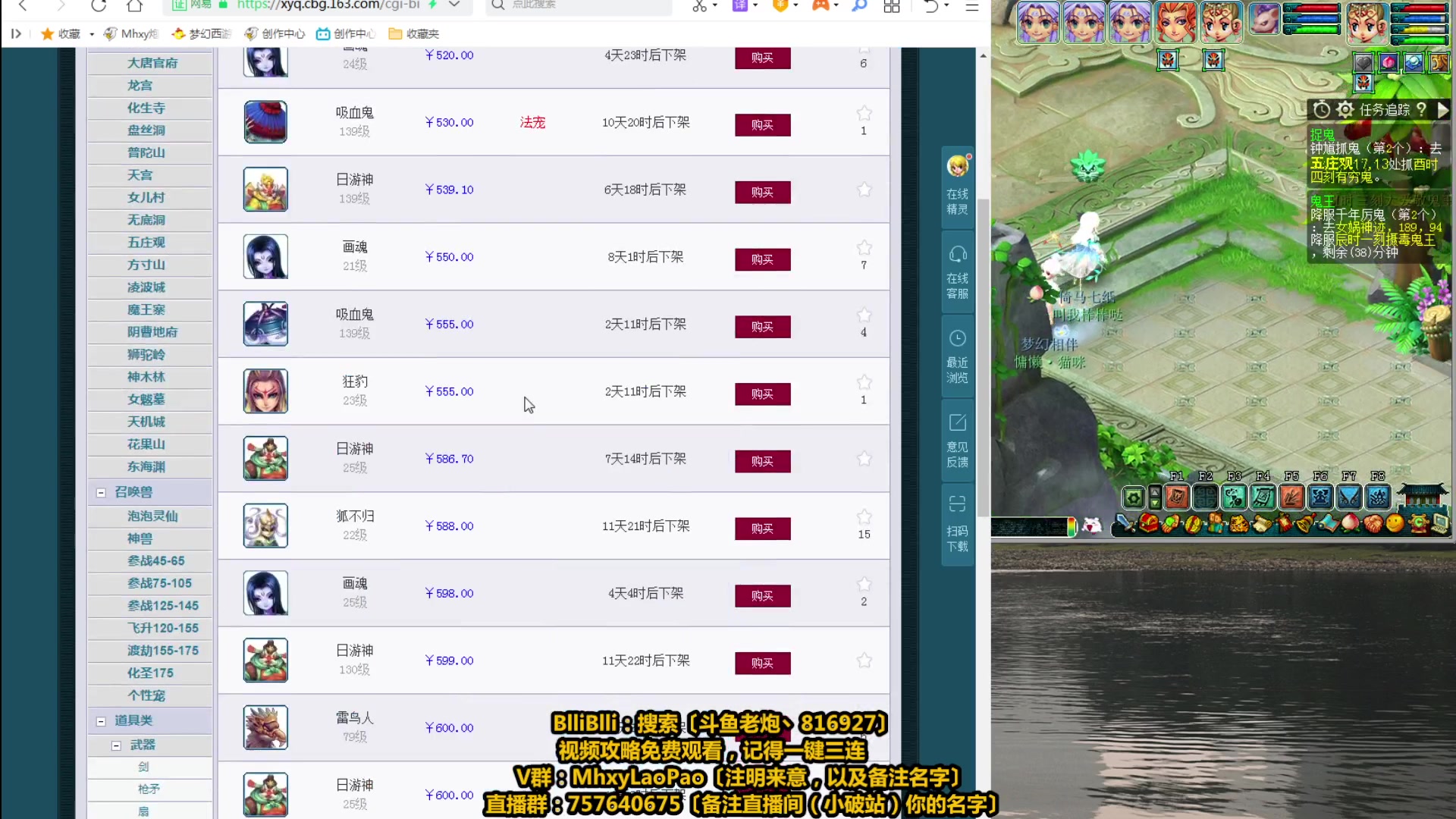
Task: Favorite the 日游神 ¥586.70 listing star
Action: [864, 459]
